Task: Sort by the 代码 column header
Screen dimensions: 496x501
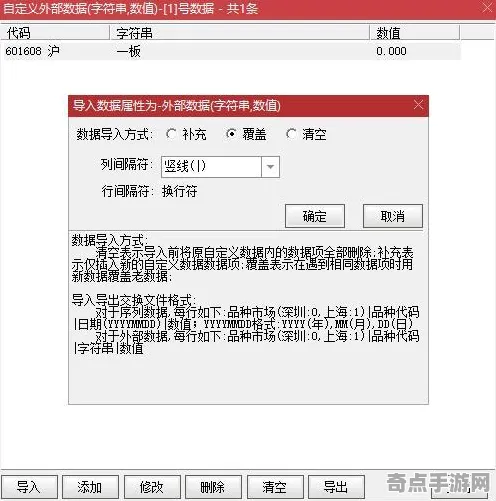Action: click(55, 33)
